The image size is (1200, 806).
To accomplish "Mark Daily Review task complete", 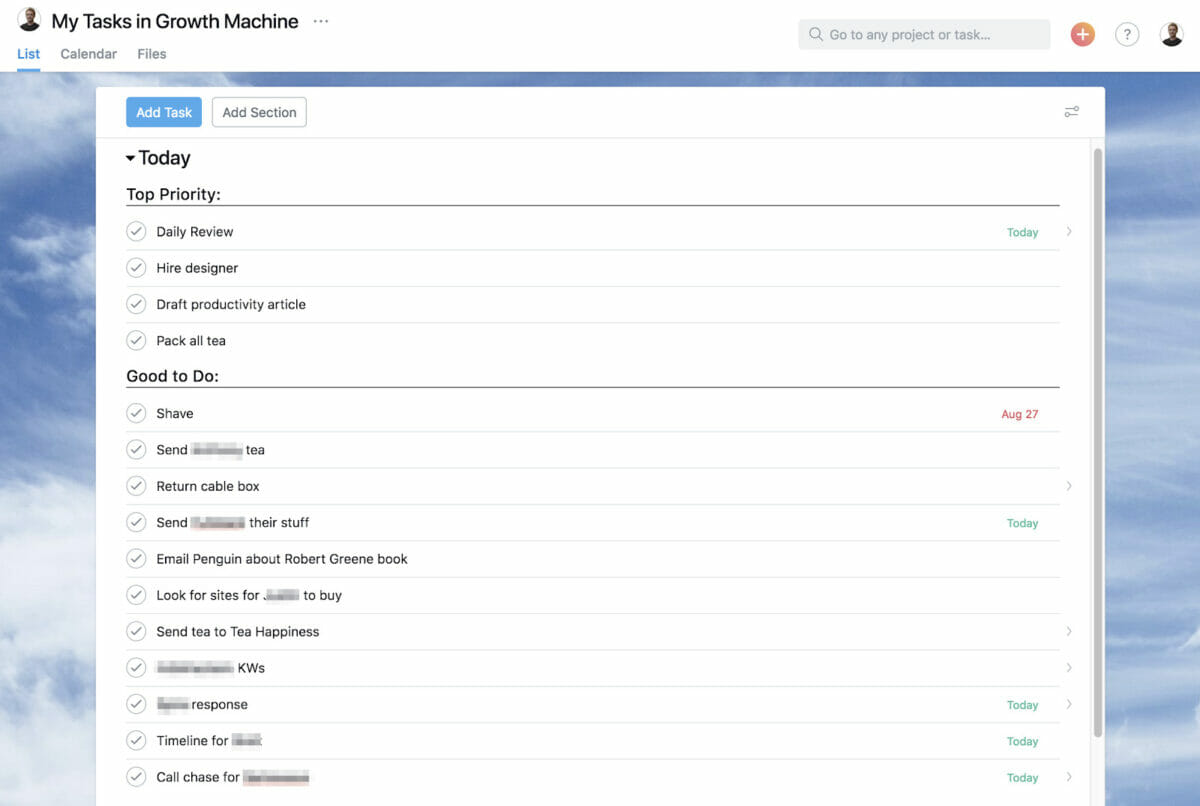I will click(136, 232).
